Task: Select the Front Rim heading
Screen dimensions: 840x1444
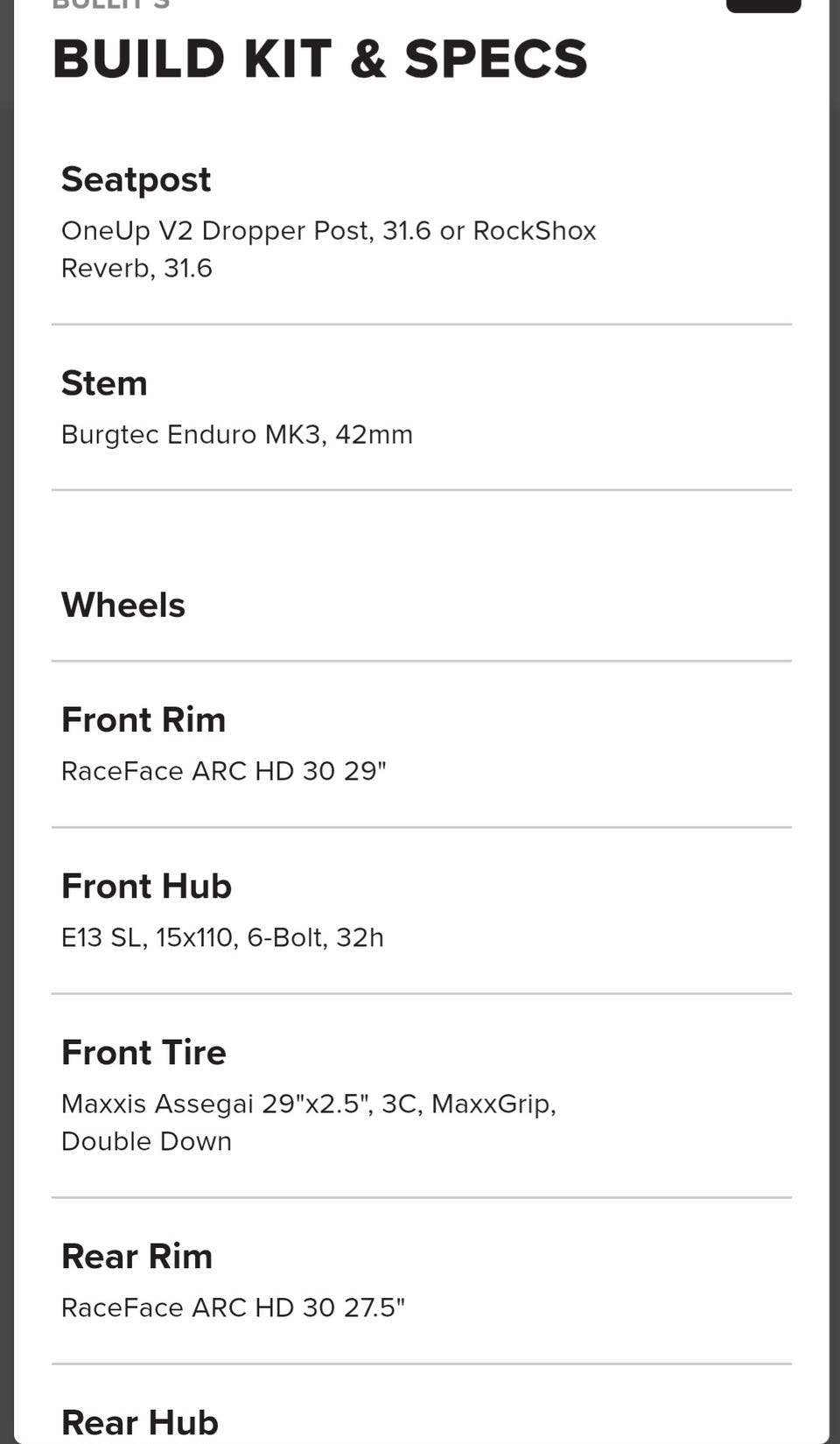Action: pyautogui.click(x=143, y=720)
